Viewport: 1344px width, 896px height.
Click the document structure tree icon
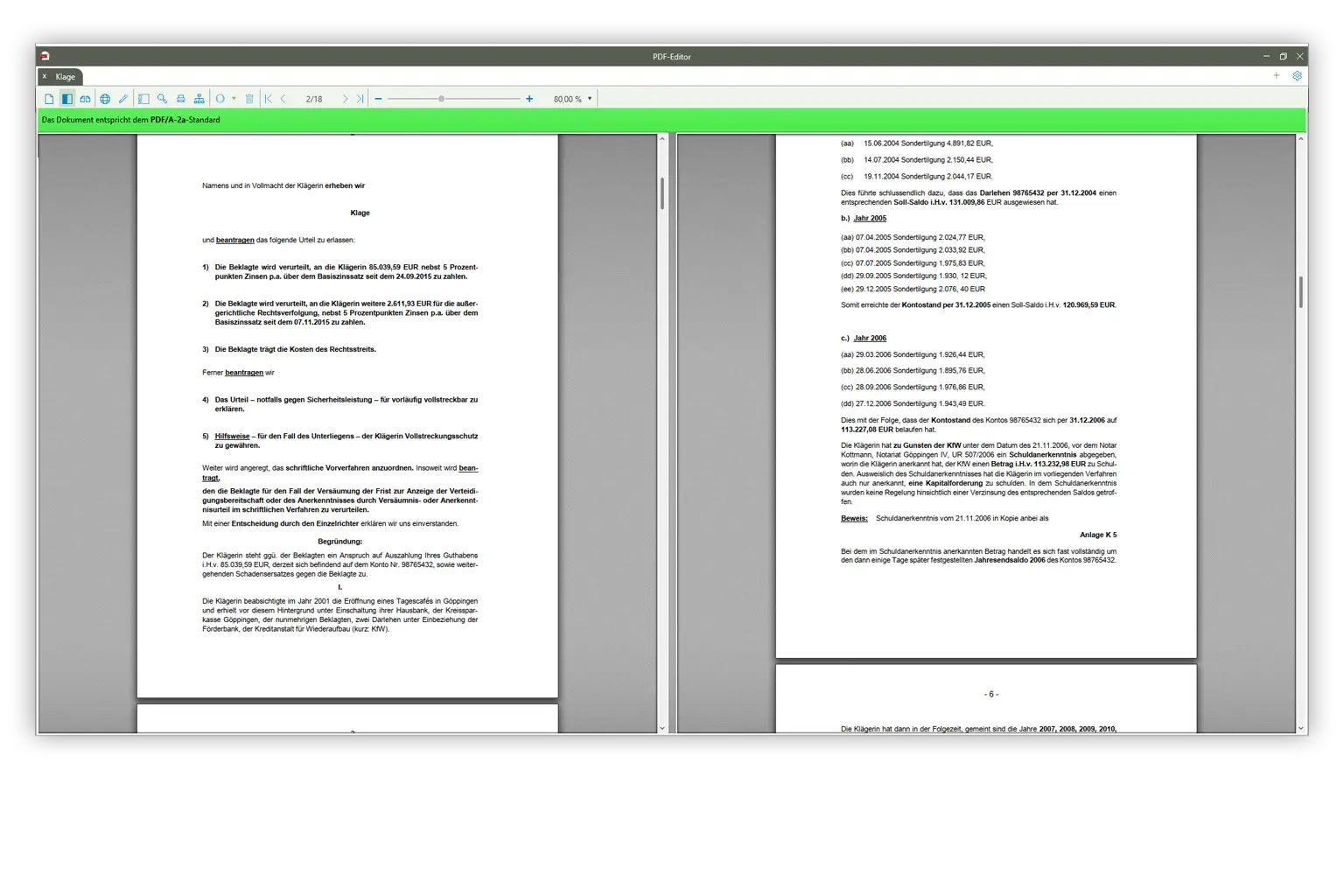[x=199, y=99]
